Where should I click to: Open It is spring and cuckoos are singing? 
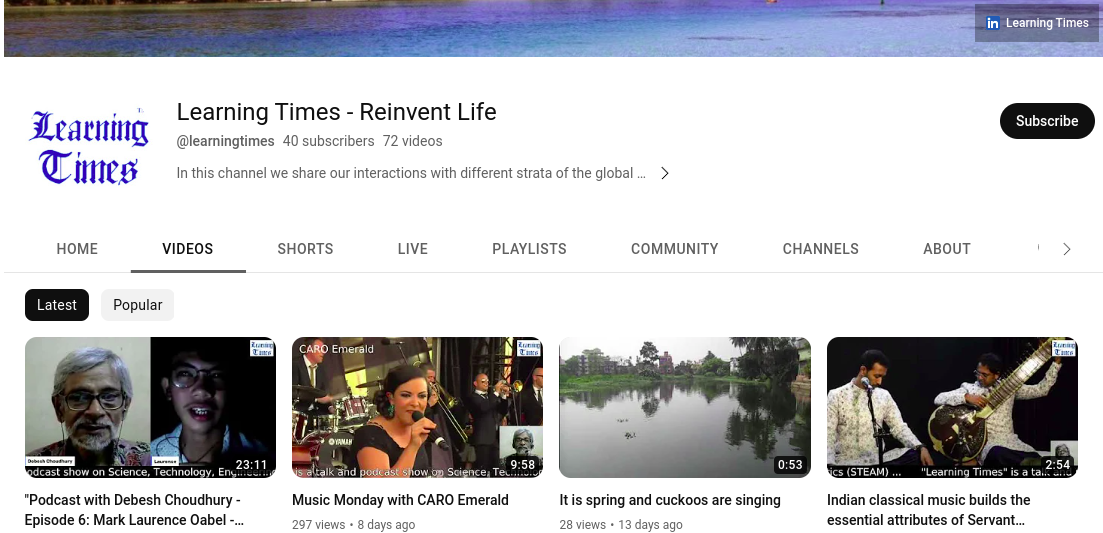(670, 500)
